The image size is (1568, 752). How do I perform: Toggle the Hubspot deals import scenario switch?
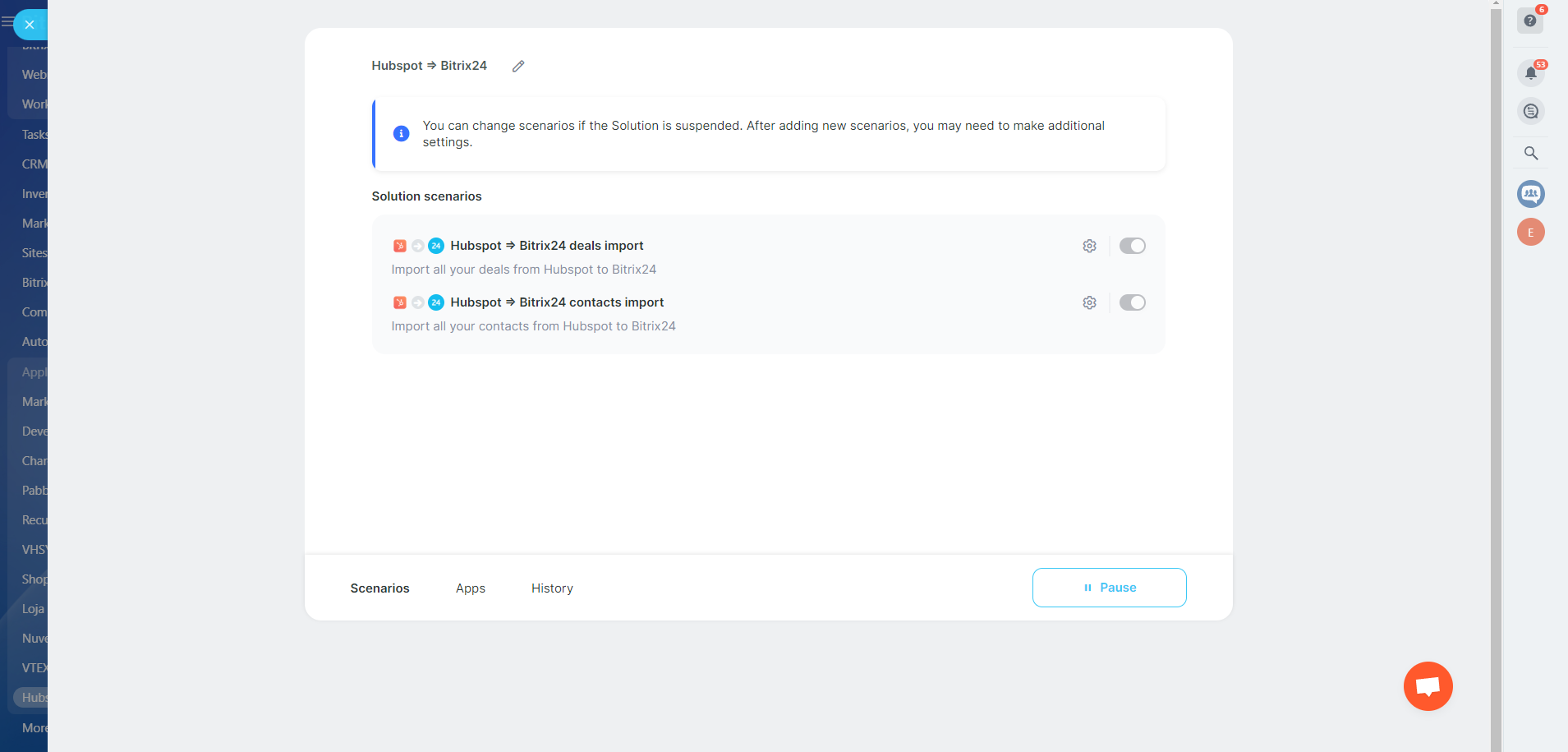point(1132,246)
